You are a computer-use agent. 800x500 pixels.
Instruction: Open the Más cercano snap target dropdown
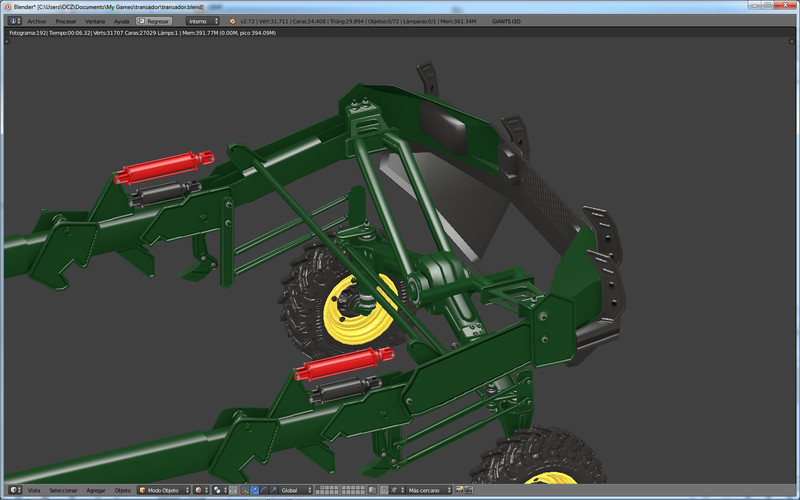[428, 490]
